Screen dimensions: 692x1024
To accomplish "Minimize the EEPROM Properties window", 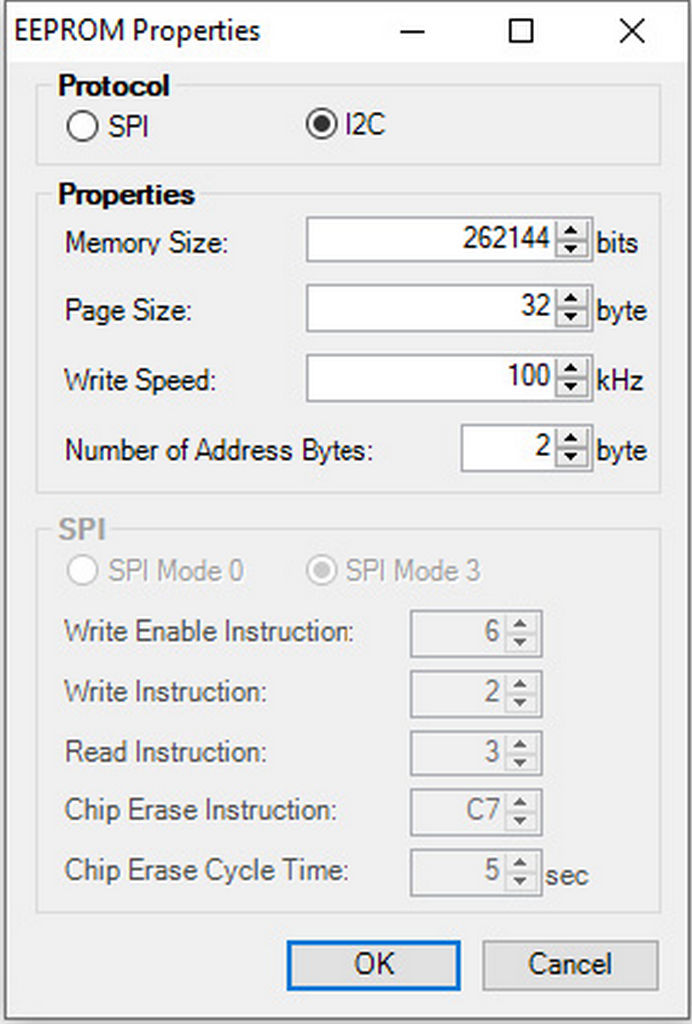I will pos(413,31).
